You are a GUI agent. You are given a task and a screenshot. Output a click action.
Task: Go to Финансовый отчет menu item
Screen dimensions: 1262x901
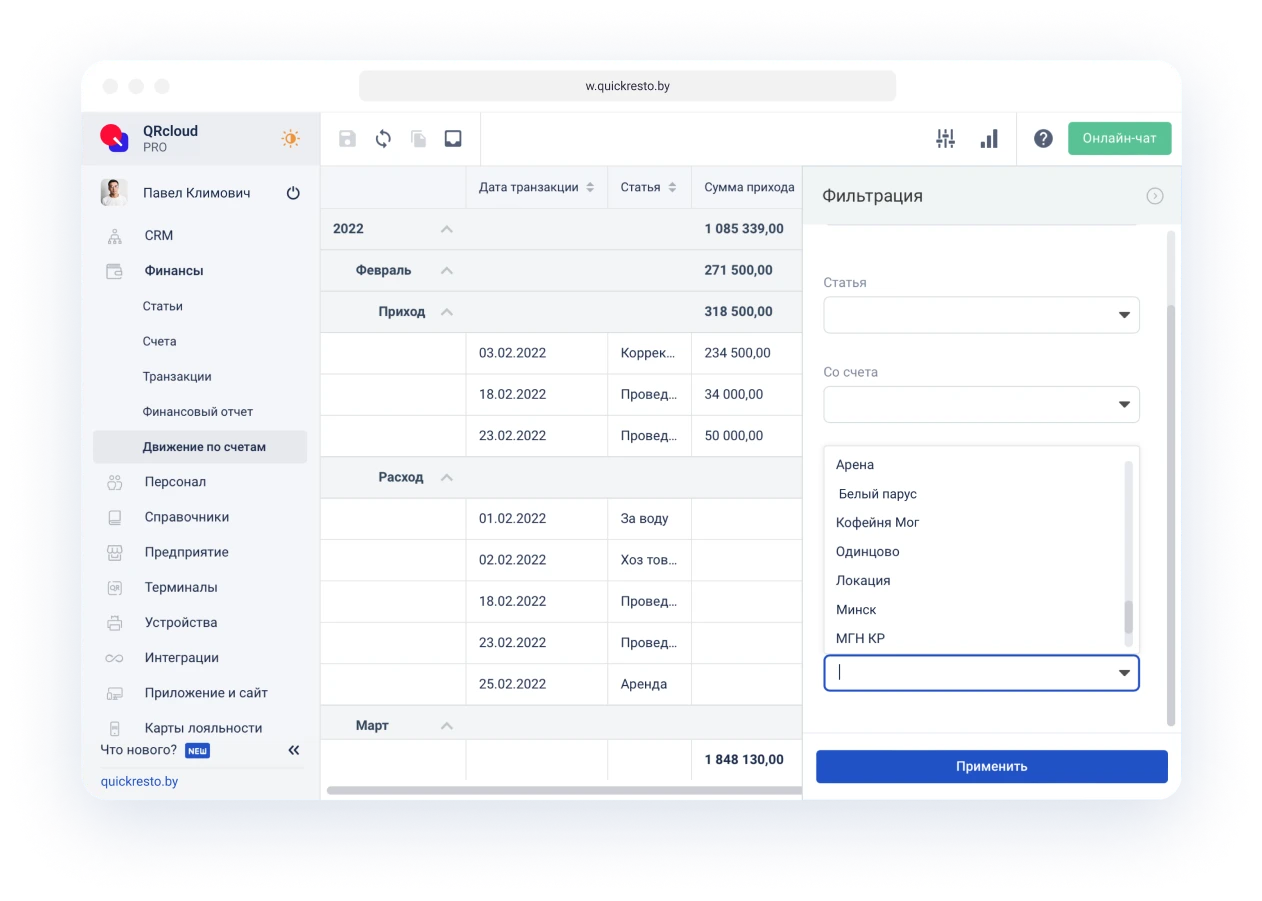click(198, 411)
